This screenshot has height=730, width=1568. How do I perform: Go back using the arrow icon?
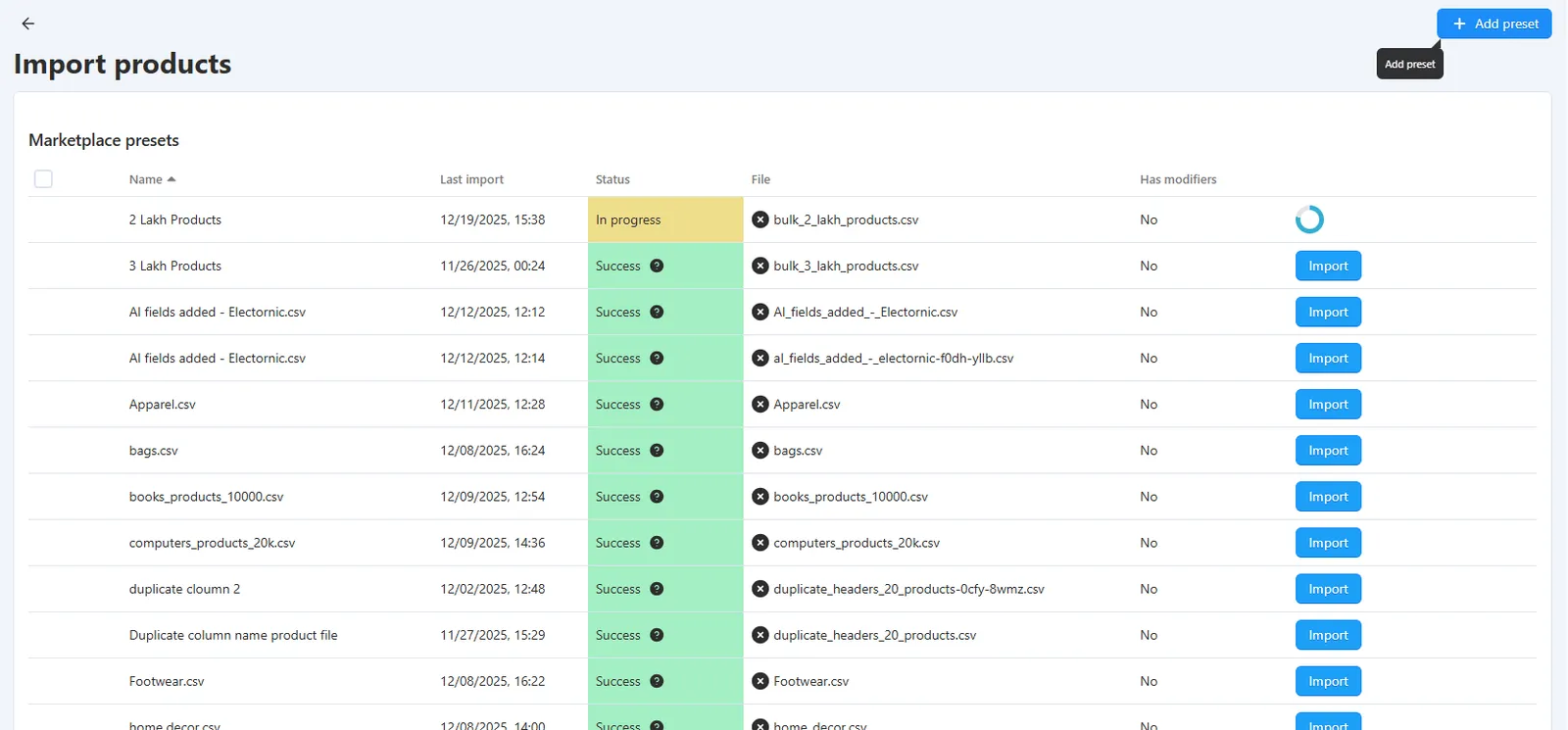pyautogui.click(x=28, y=24)
